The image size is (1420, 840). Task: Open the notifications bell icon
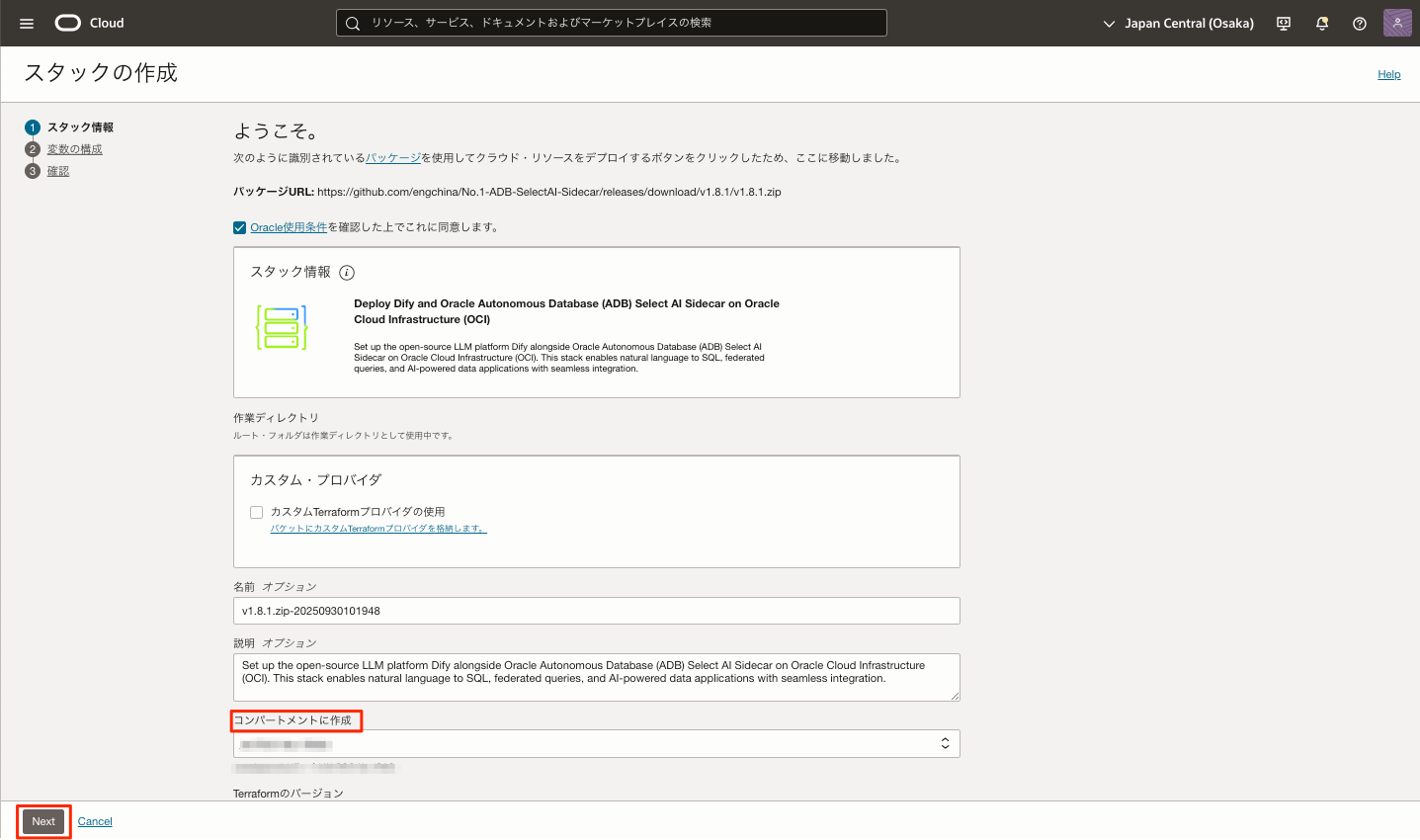(1322, 24)
